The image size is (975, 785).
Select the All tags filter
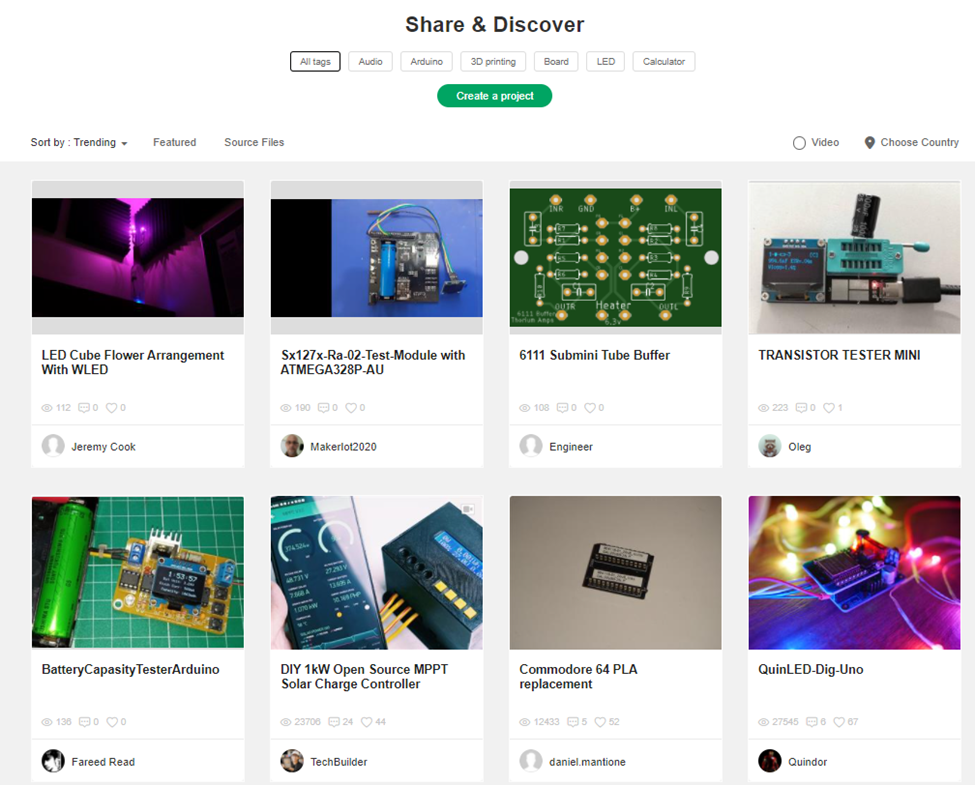tap(315, 62)
